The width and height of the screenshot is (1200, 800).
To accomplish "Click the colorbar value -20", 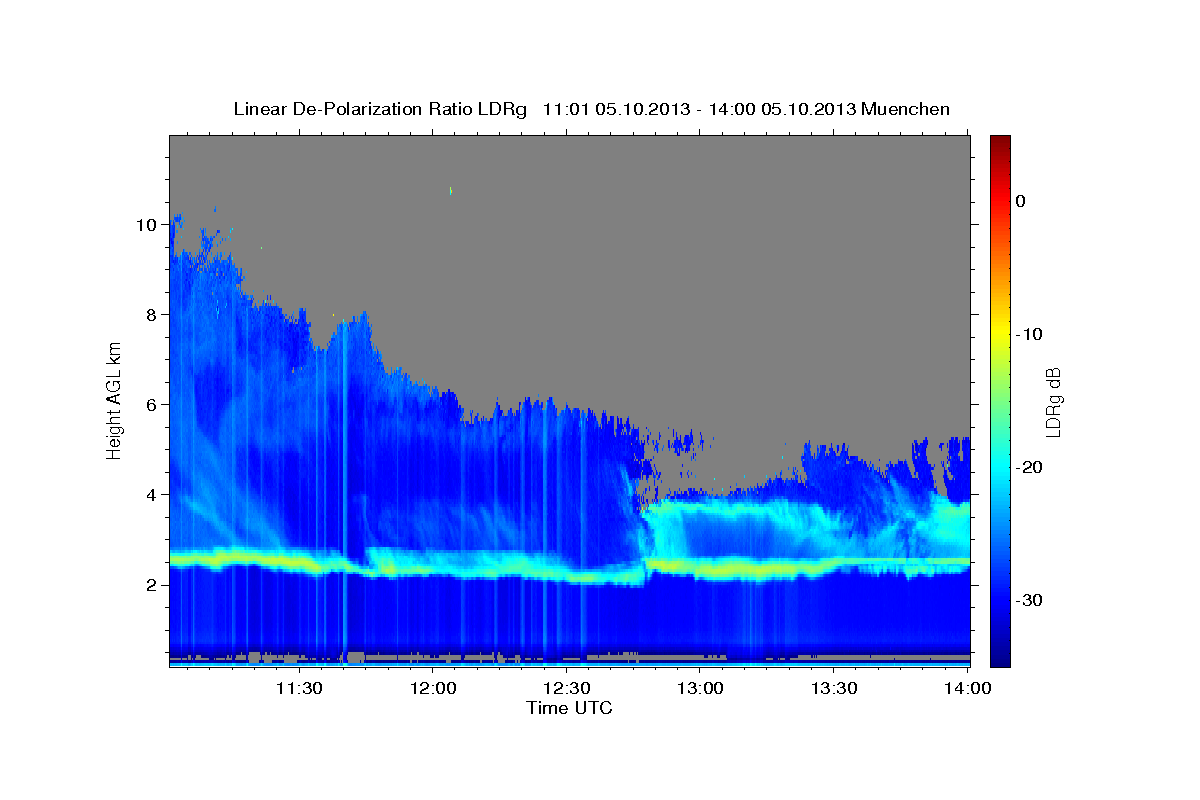I will coord(1029,467).
